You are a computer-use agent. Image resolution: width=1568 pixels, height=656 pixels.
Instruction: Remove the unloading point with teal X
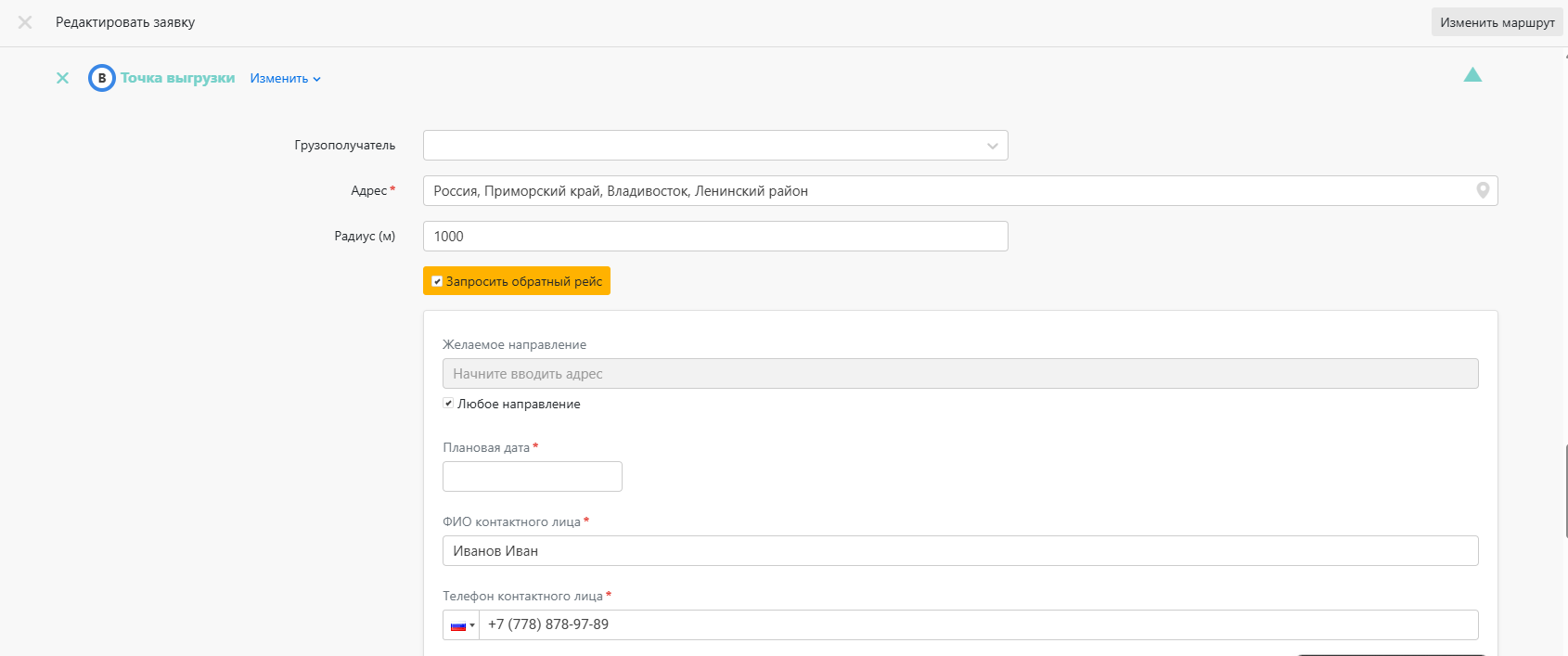(62, 78)
